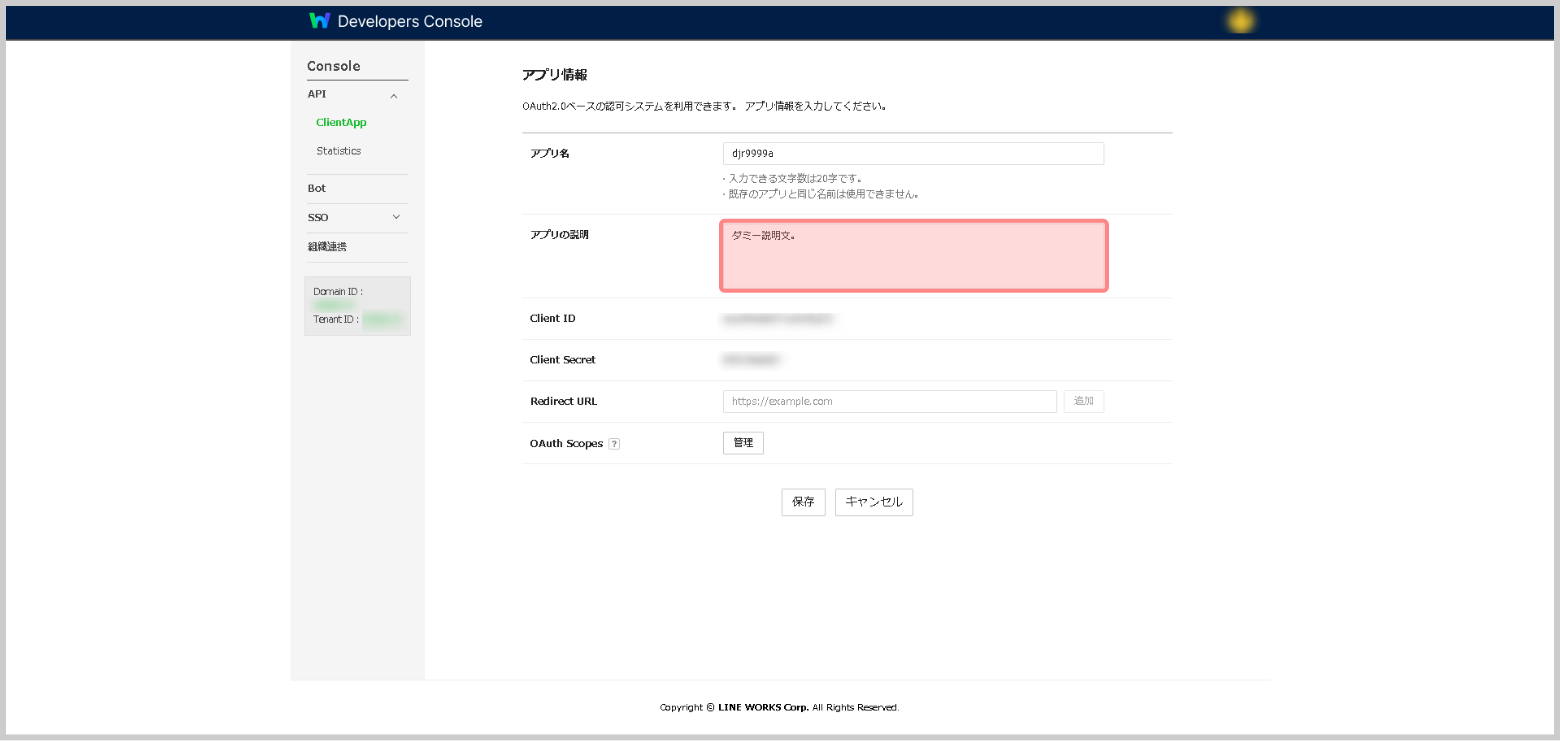The width and height of the screenshot is (1560, 741).
Task: Cancel editing with the キャンセル button
Action: 873,502
